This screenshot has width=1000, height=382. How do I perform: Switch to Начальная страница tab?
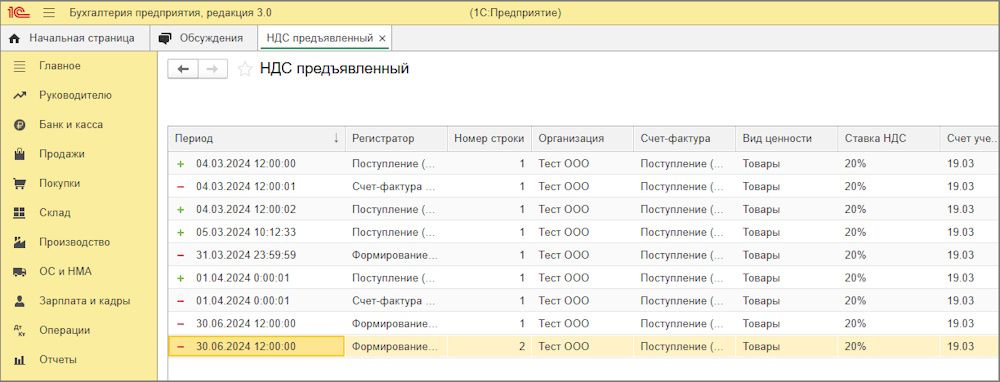coord(74,38)
